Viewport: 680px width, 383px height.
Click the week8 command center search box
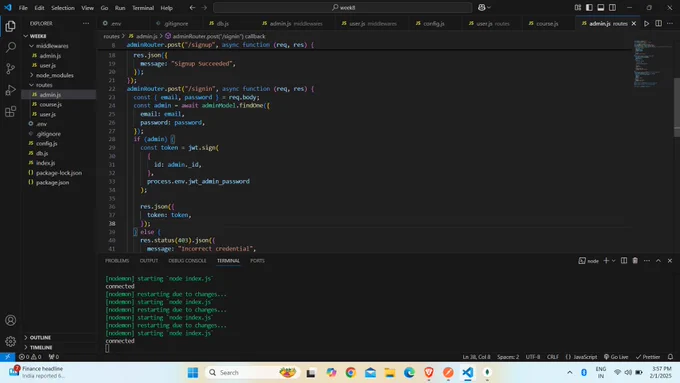point(343,7)
